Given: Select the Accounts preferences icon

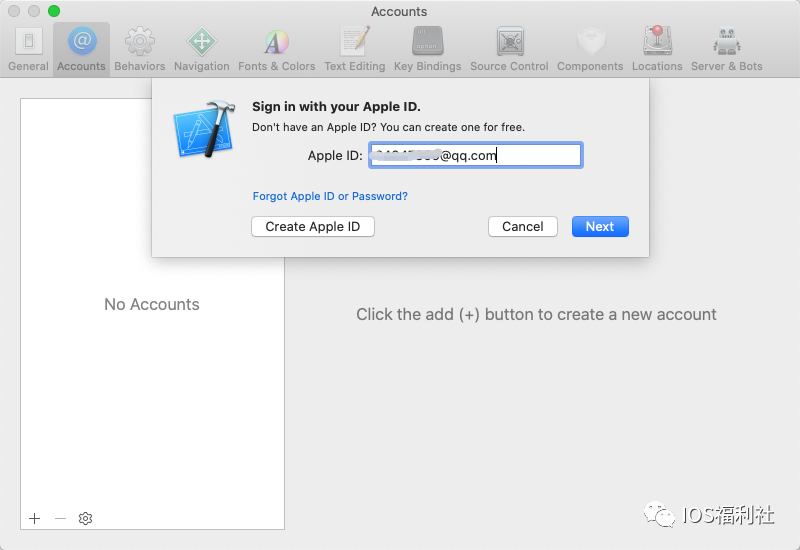Looking at the screenshot, I should pyautogui.click(x=81, y=48).
